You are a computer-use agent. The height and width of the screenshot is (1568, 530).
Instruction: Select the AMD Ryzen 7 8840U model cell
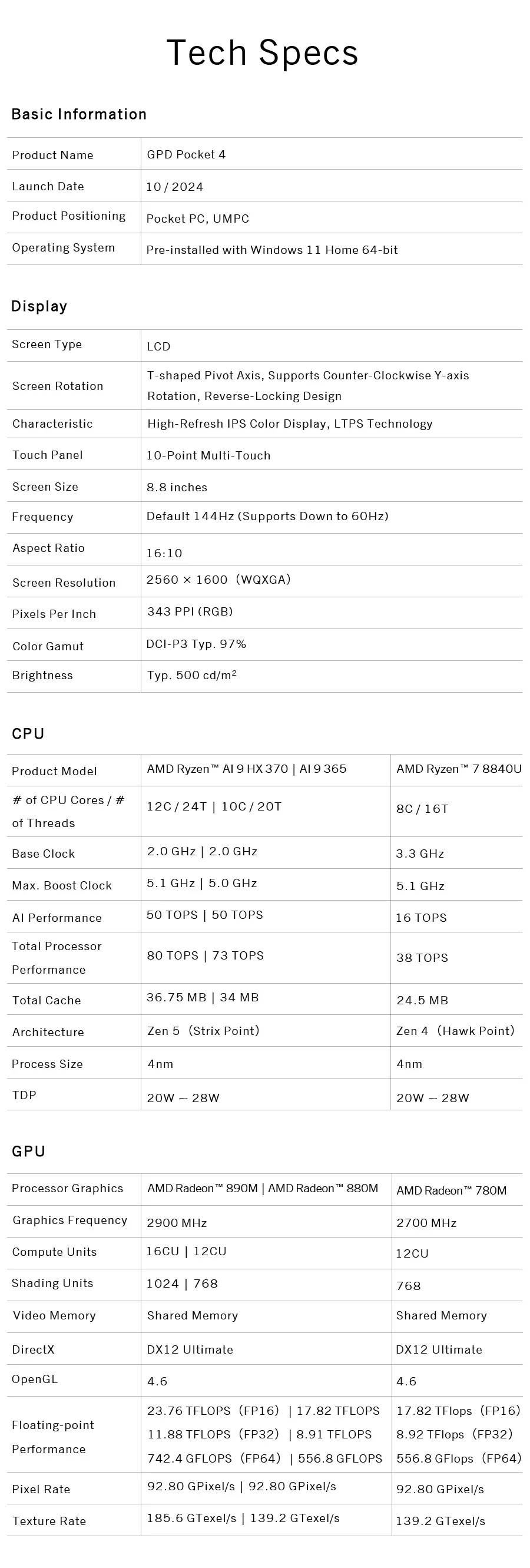(x=459, y=769)
